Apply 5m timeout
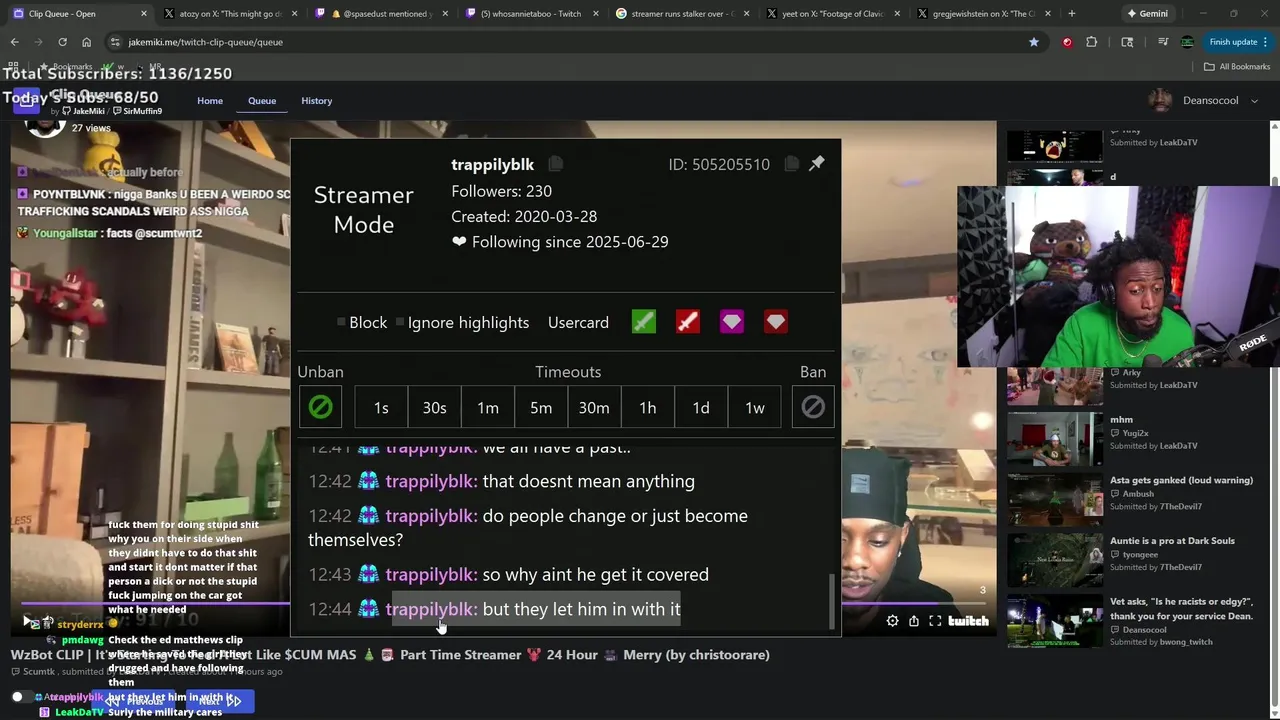 [541, 407]
